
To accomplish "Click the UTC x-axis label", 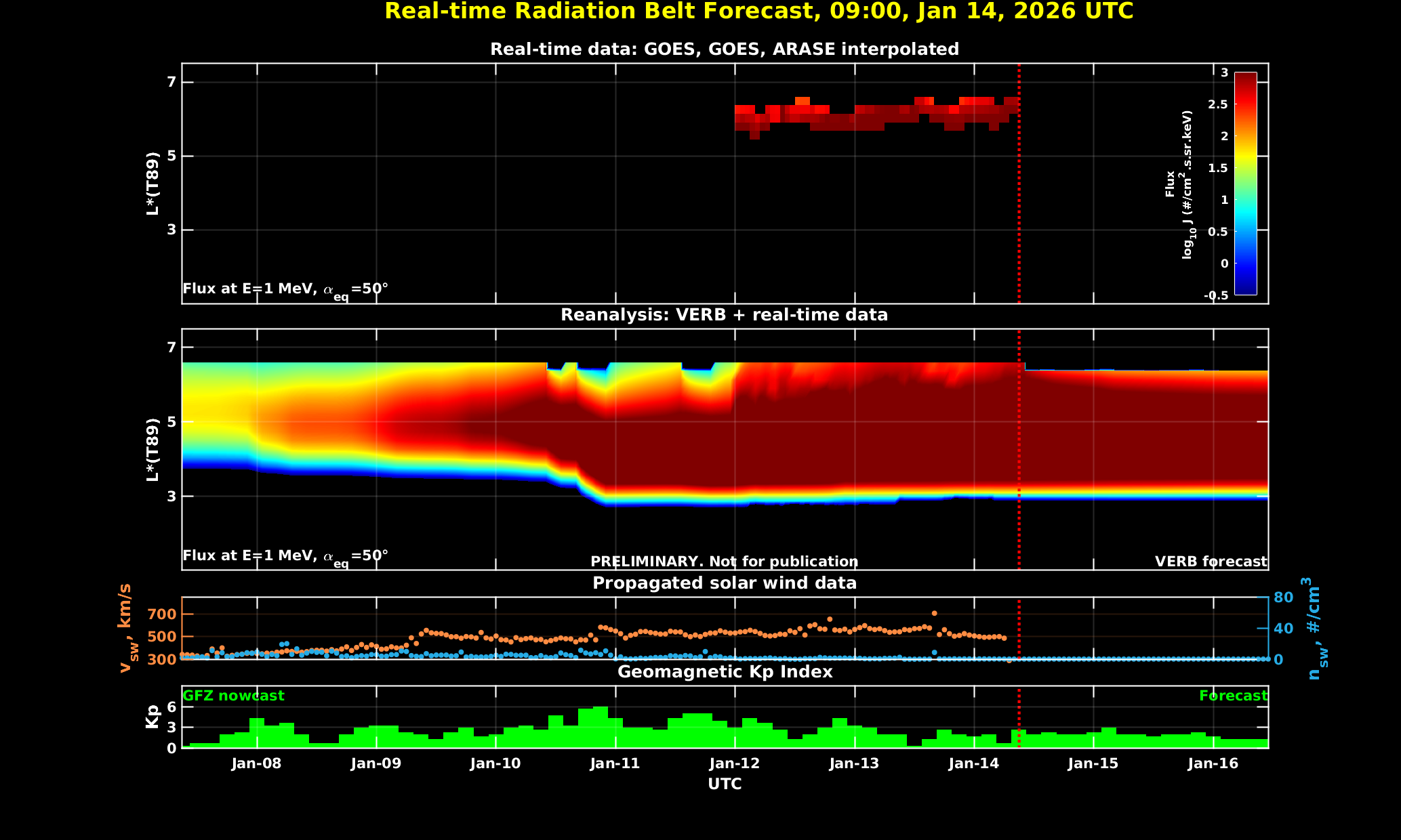I will (x=725, y=784).
